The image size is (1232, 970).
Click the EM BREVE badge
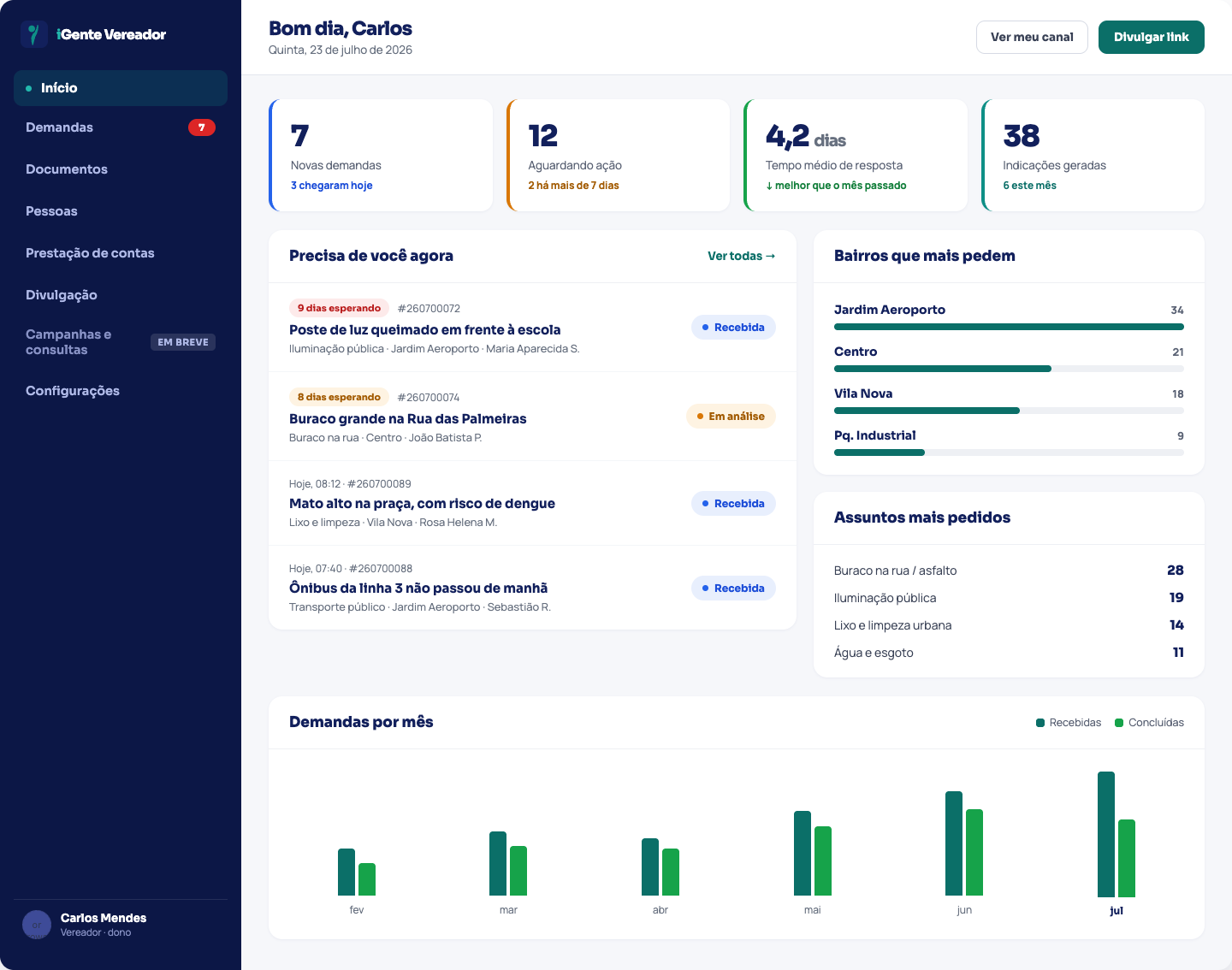[183, 342]
